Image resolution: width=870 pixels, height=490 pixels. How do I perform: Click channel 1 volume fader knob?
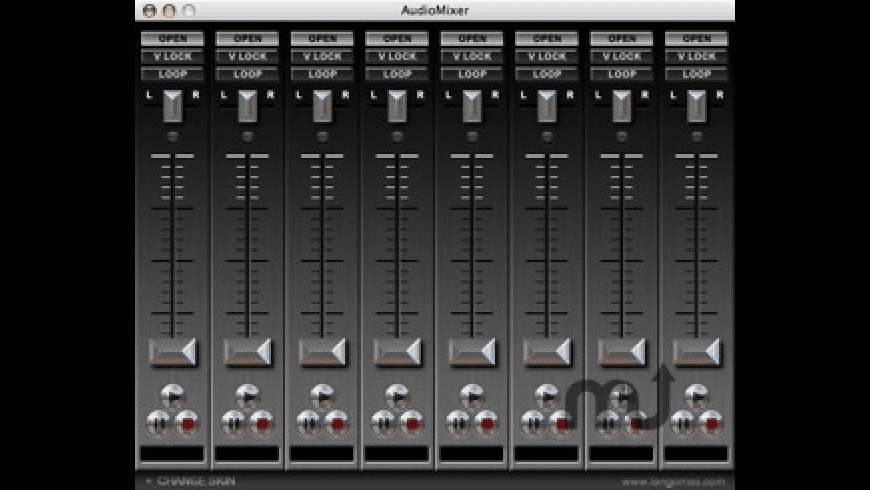(x=173, y=352)
